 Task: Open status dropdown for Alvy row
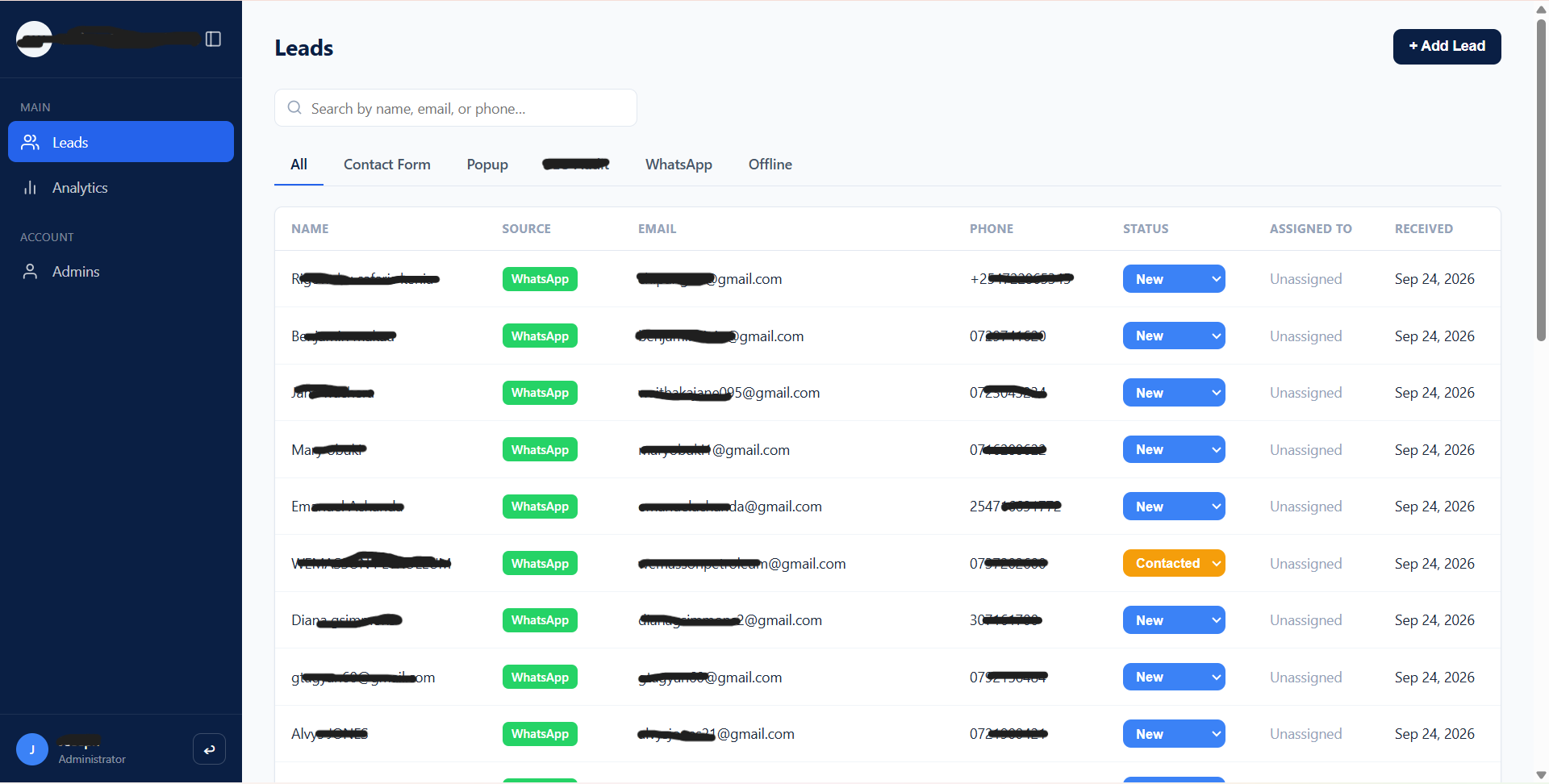[x=1174, y=734]
